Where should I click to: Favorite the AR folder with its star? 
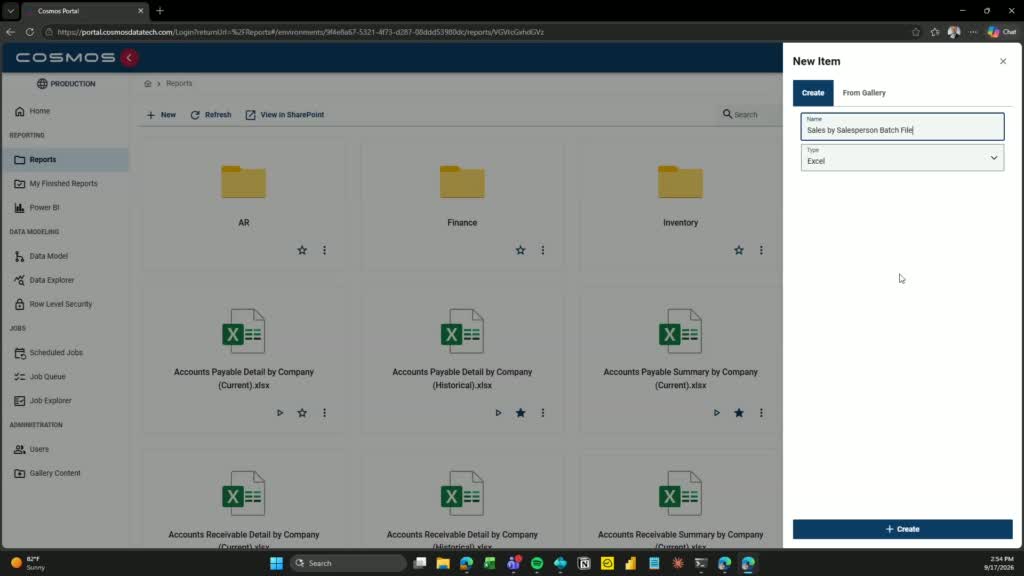pyautogui.click(x=302, y=250)
